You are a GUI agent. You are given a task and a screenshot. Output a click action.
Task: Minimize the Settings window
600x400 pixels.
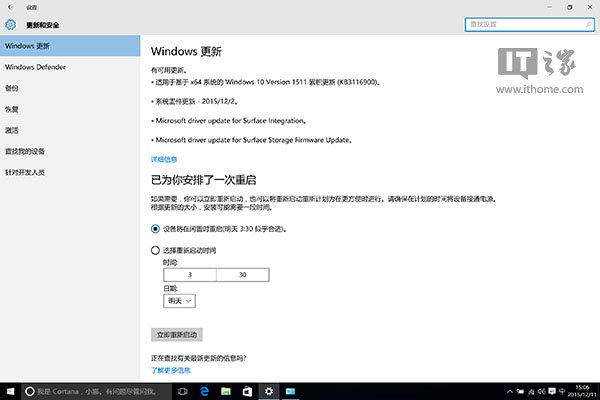click(x=550, y=7)
